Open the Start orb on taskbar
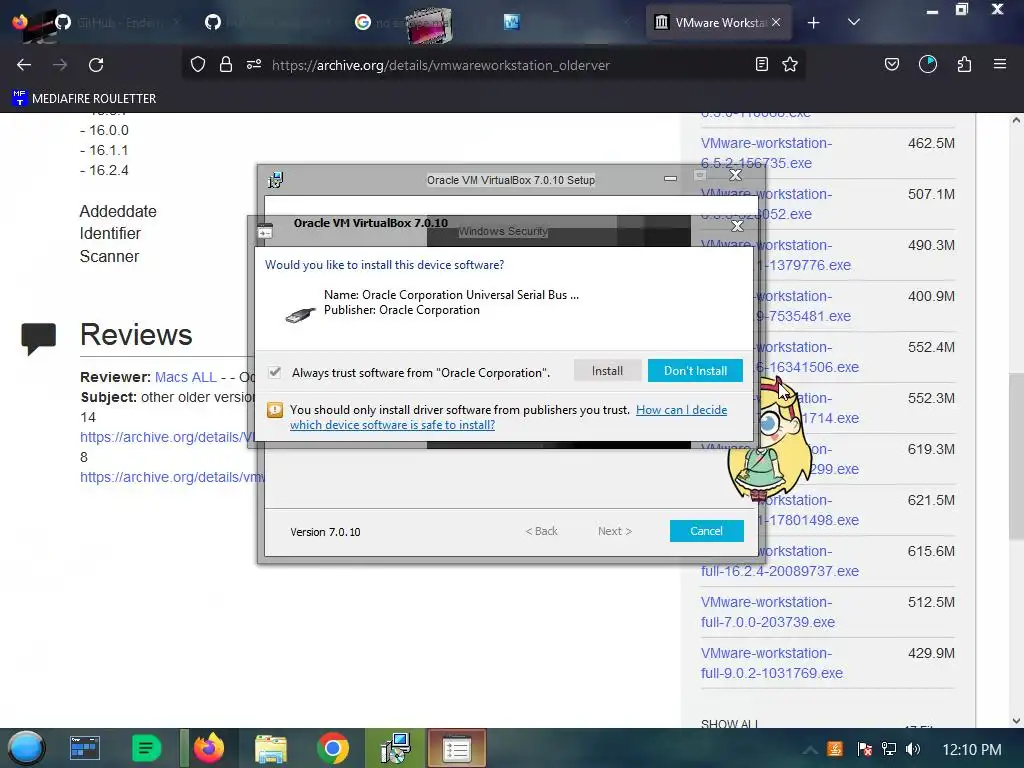 pyautogui.click(x=26, y=748)
